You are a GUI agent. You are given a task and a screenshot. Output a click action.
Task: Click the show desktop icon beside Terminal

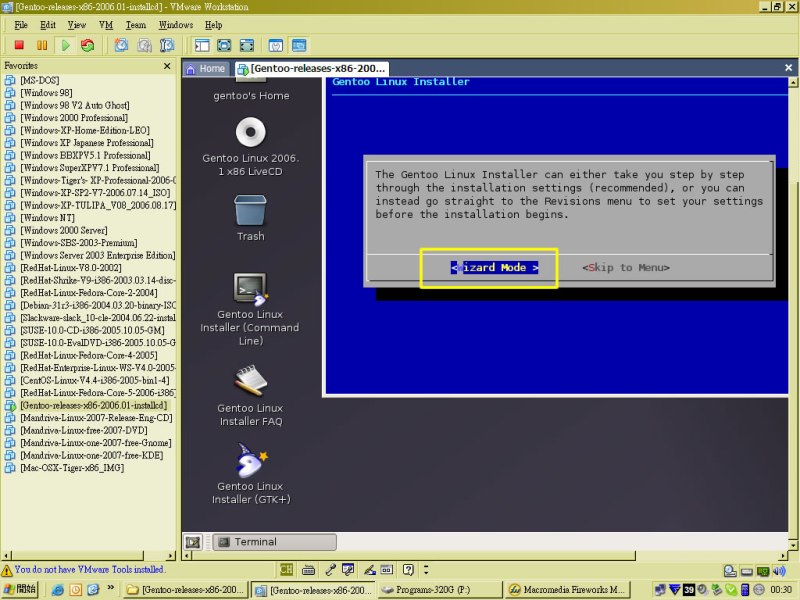tap(193, 542)
